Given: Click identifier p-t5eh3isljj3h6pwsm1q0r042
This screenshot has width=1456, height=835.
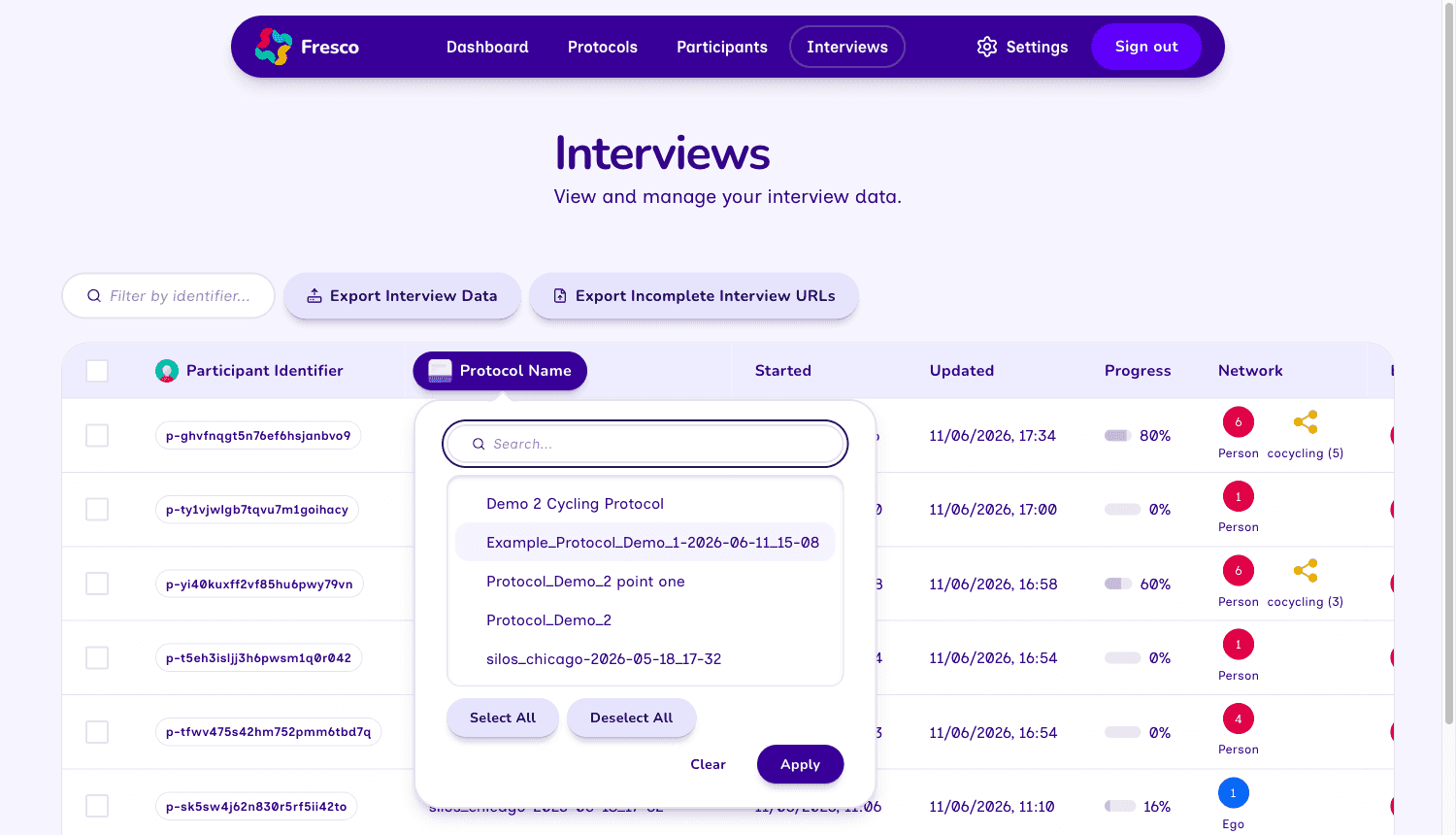Looking at the screenshot, I should (258, 658).
